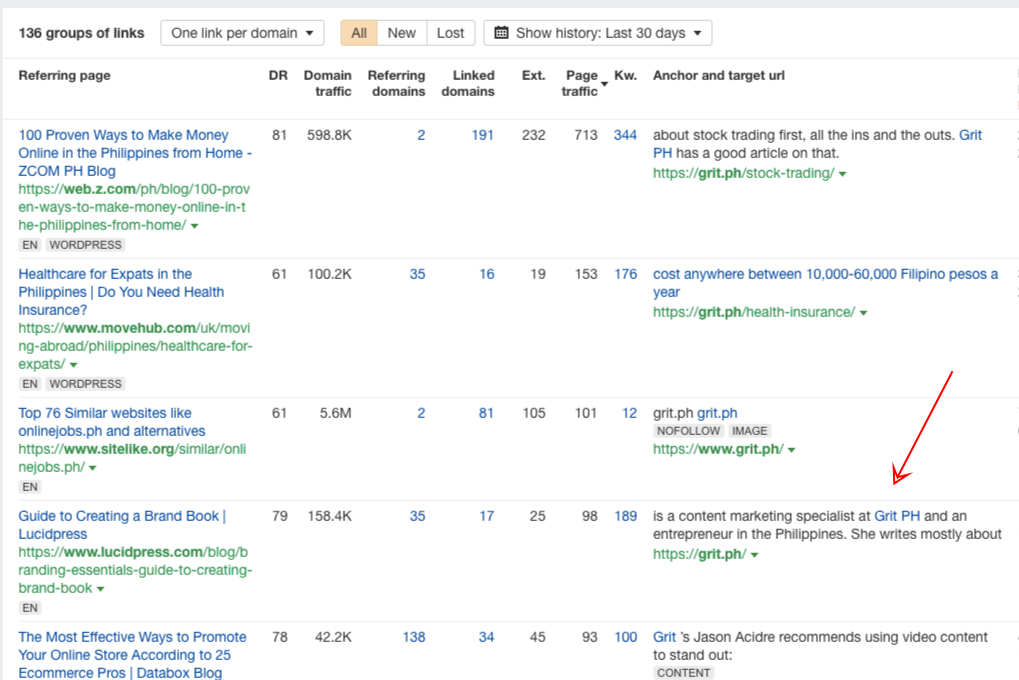Sort by Kw. column header

[x=625, y=75]
